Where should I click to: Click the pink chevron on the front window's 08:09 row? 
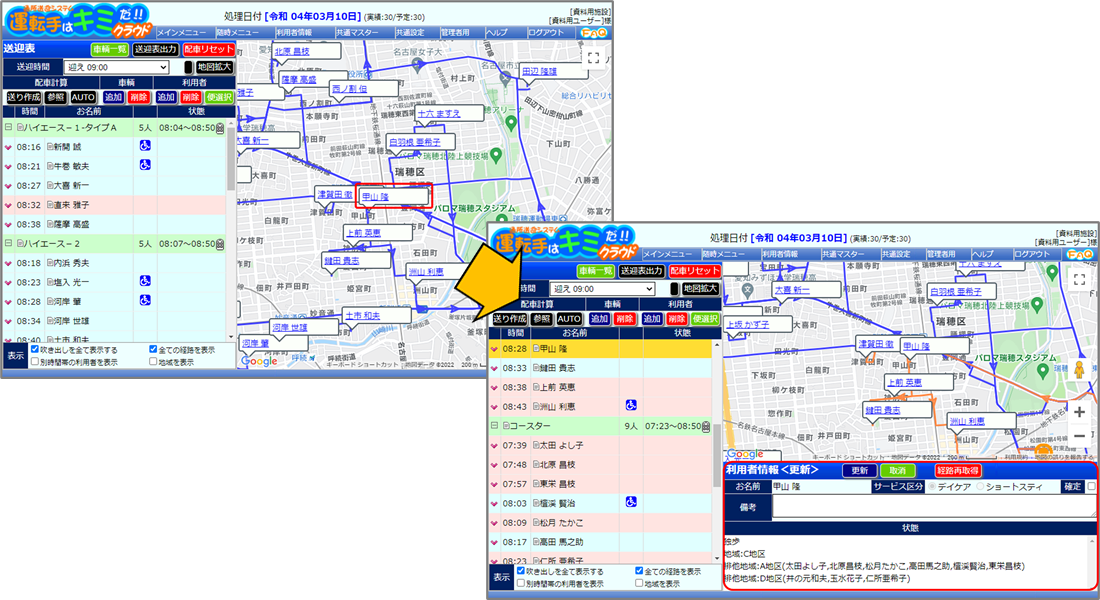tap(494, 523)
